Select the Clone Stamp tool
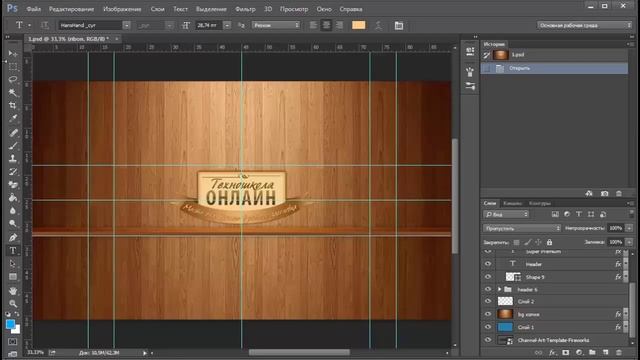640x360 pixels. coord(13,158)
